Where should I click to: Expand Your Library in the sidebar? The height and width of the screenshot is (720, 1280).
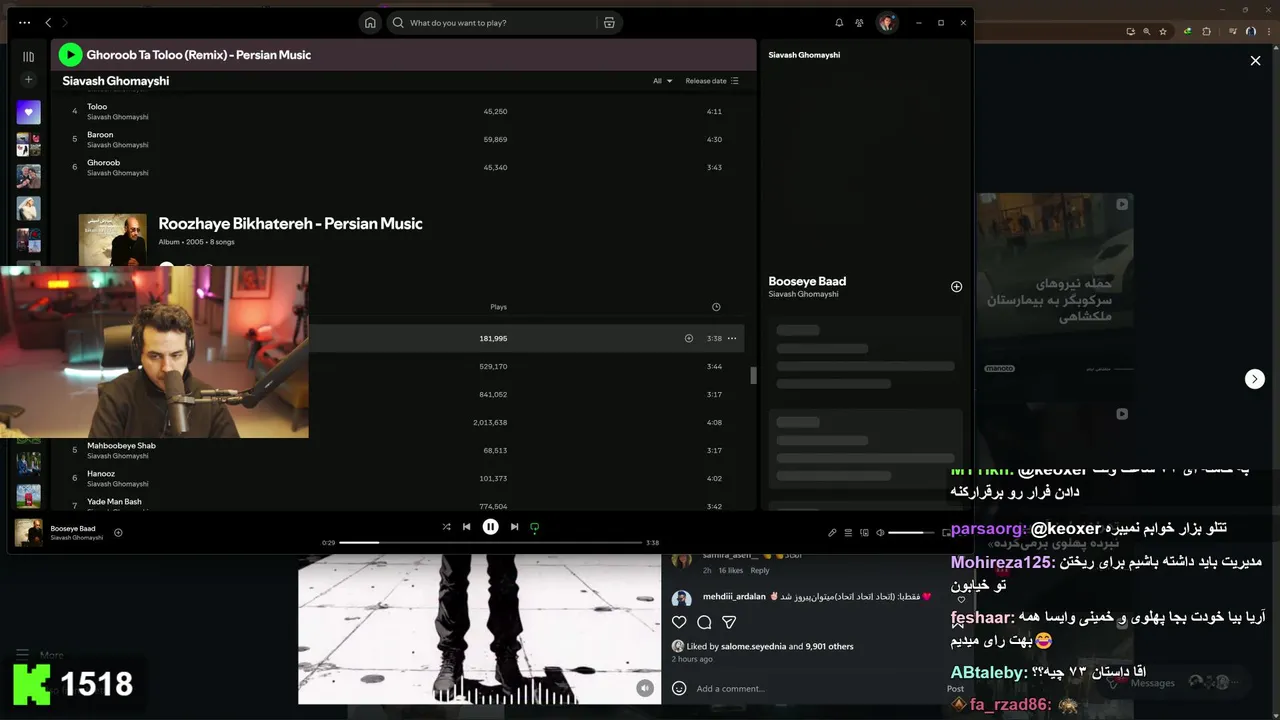pyautogui.click(x=28, y=57)
